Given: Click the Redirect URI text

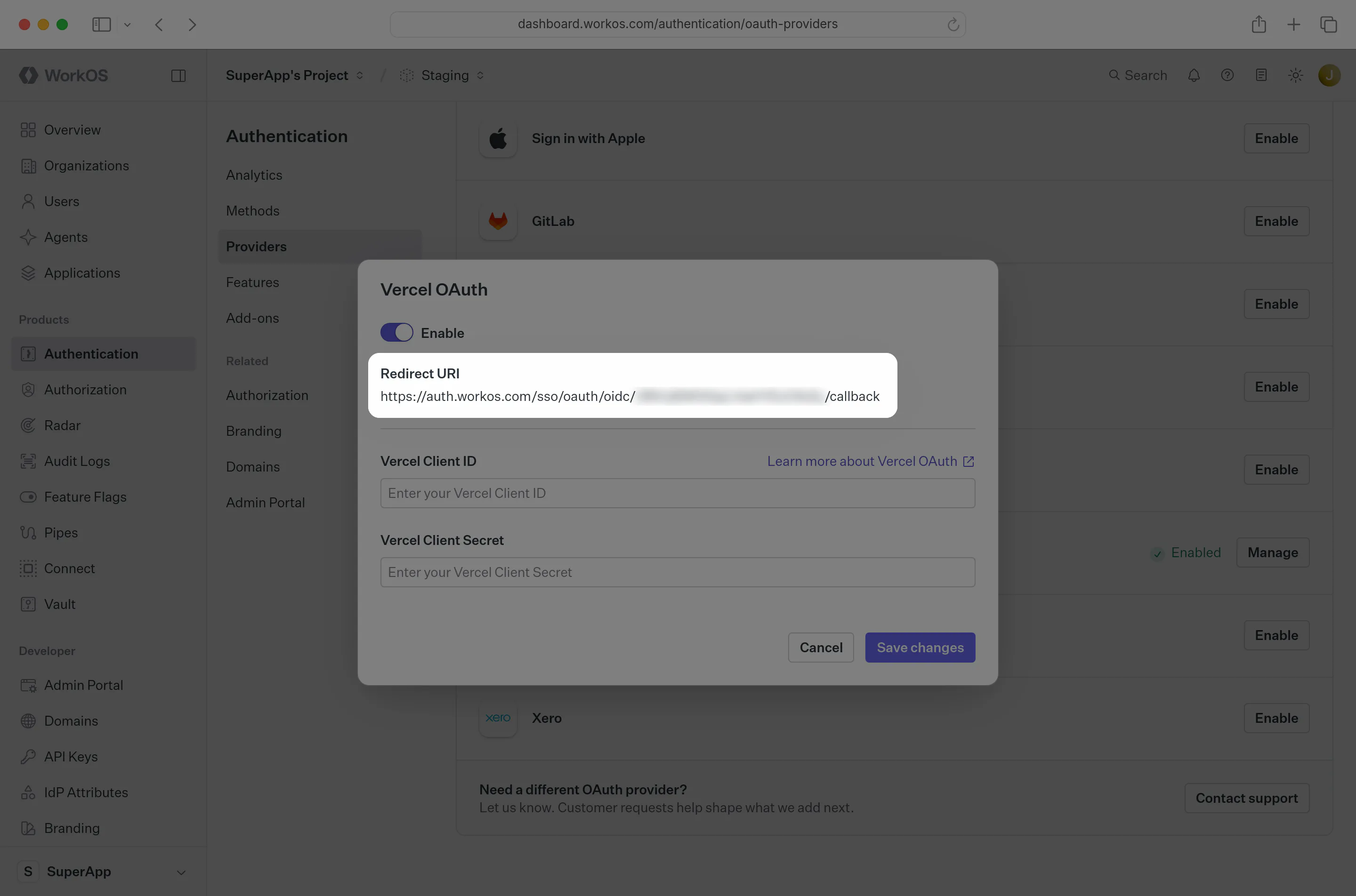Looking at the screenshot, I should (x=630, y=396).
